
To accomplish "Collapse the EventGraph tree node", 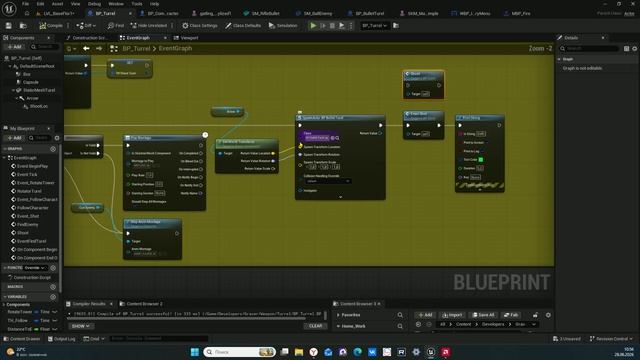I will pyautogui.click(x=4, y=158).
